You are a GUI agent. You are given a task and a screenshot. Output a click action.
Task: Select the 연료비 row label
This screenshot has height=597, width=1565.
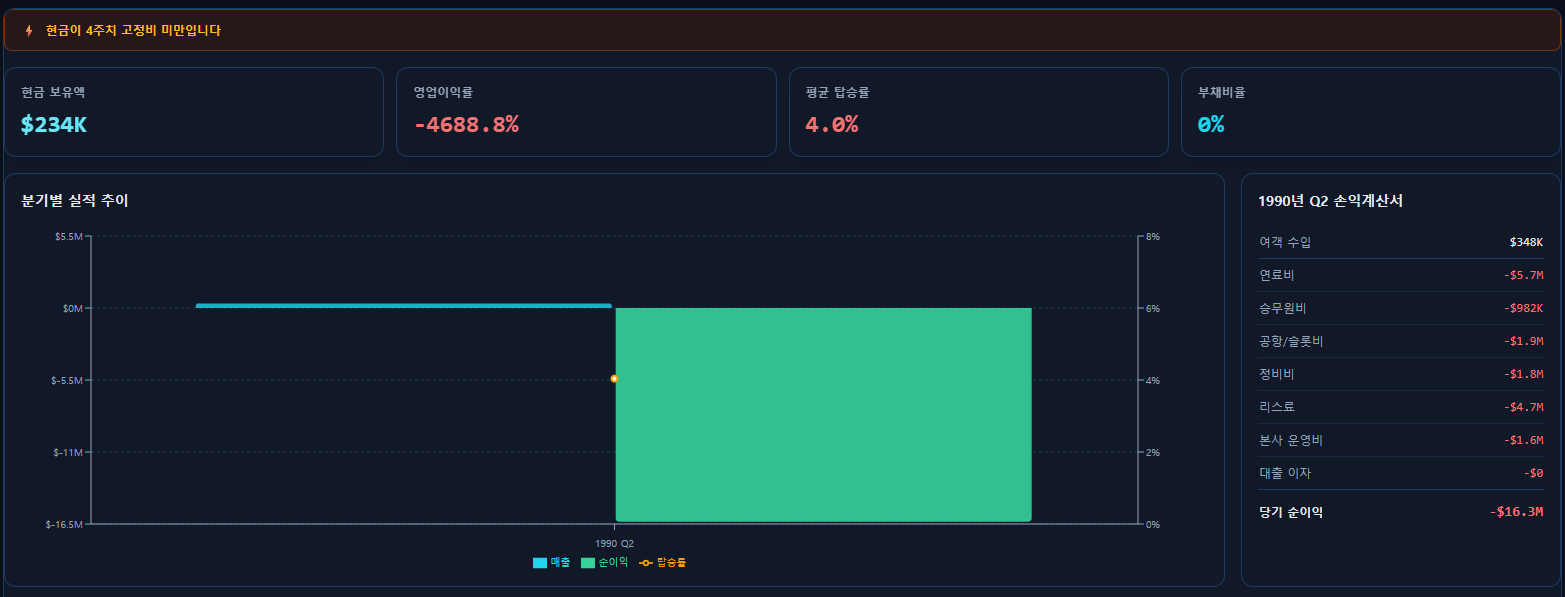(1277, 275)
